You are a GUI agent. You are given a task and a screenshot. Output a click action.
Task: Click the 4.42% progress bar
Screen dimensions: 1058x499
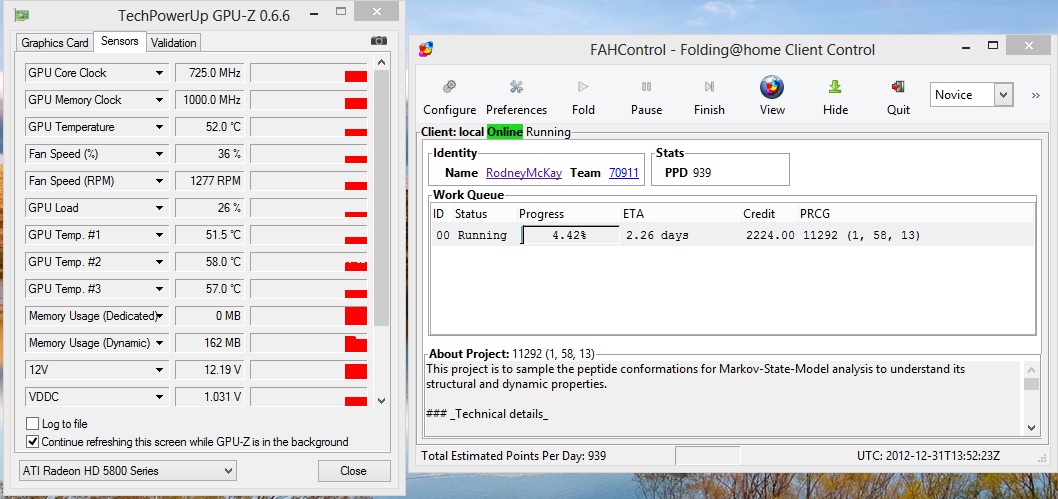(569, 235)
